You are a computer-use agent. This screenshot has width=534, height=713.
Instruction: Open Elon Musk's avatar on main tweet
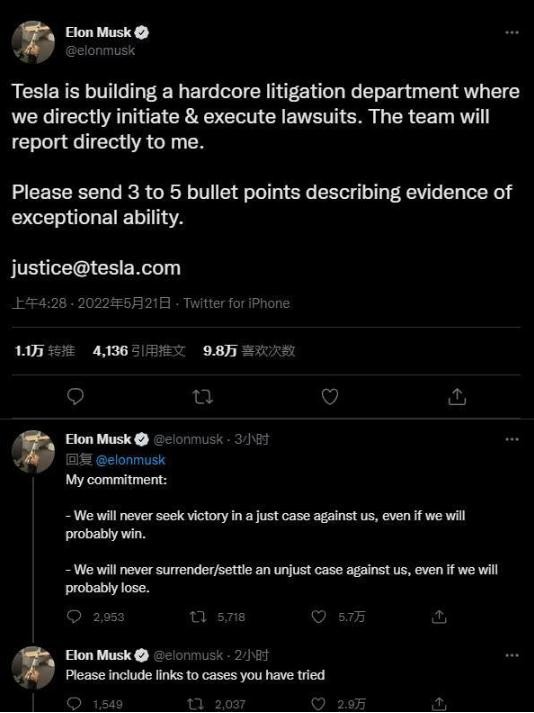[x=33, y=42]
